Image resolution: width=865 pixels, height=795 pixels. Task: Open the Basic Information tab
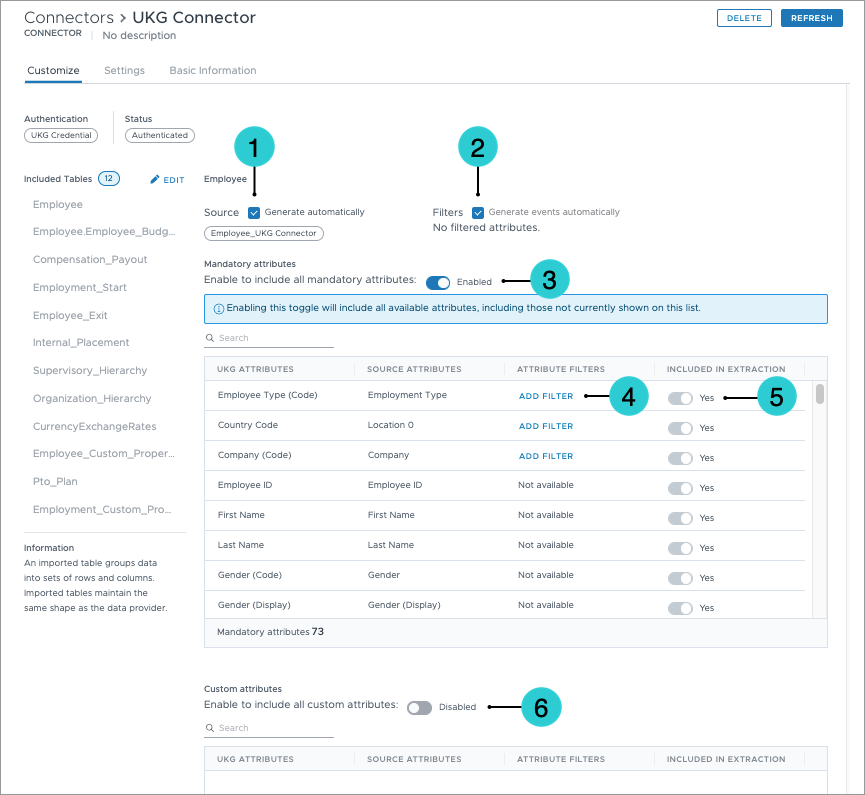[x=213, y=71]
